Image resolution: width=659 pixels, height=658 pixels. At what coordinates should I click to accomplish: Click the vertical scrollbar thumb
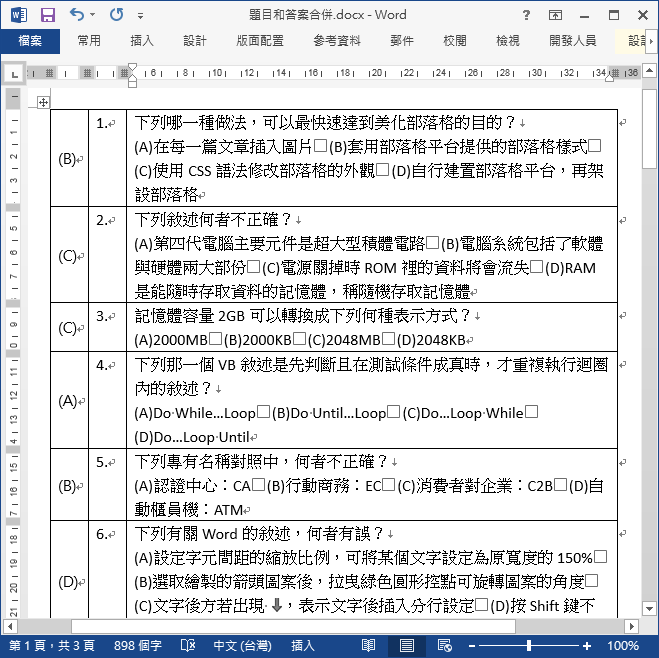click(649, 129)
